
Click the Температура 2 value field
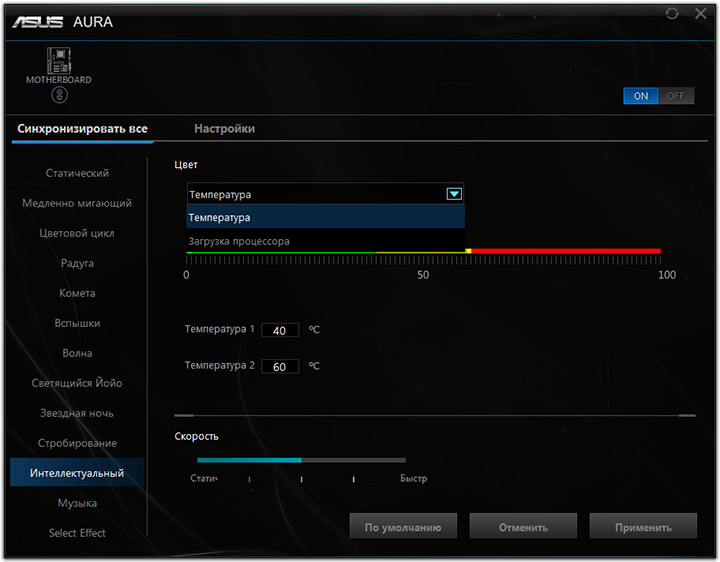tap(280, 366)
